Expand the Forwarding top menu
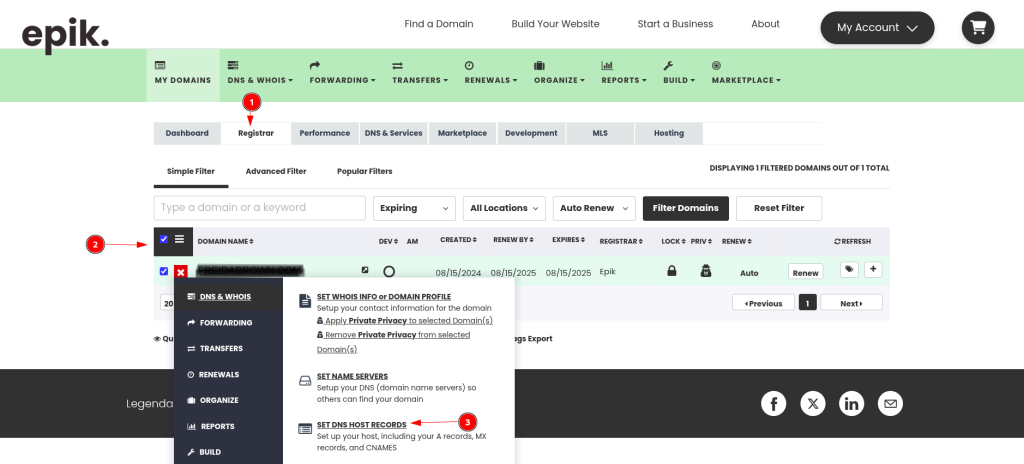Image resolution: width=1024 pixels, height=464 pixels. [342, 73]
